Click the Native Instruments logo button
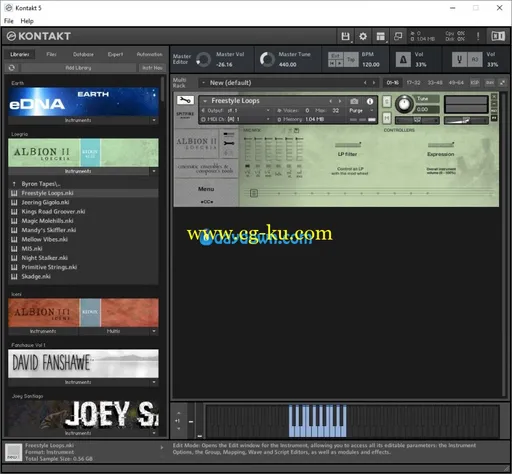This screenshot has height=474, width=512. pyautogui.click(x=498, y=36)
